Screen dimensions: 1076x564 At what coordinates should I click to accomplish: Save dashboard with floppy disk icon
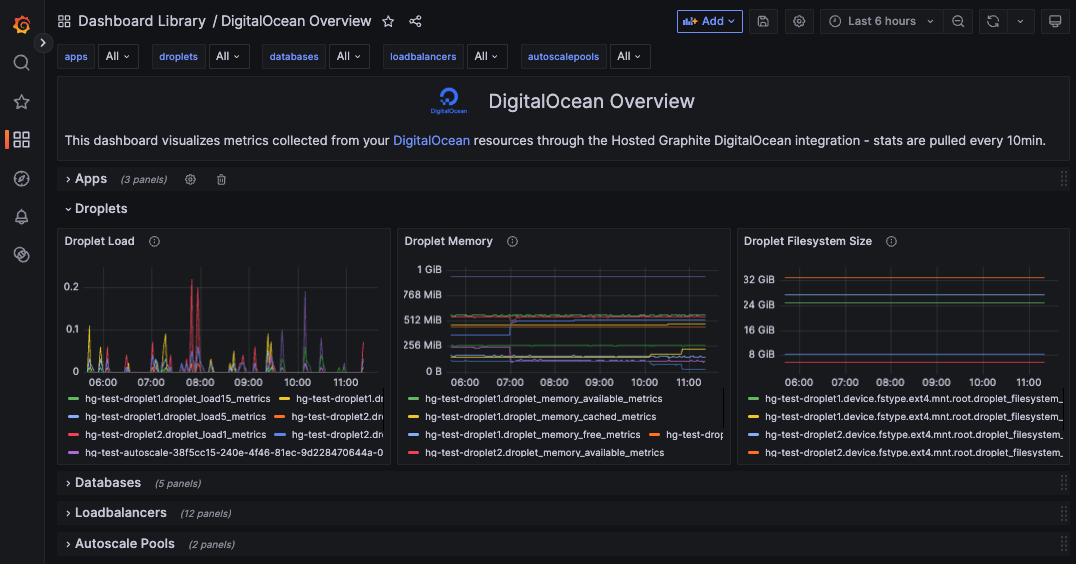point(763,21)
